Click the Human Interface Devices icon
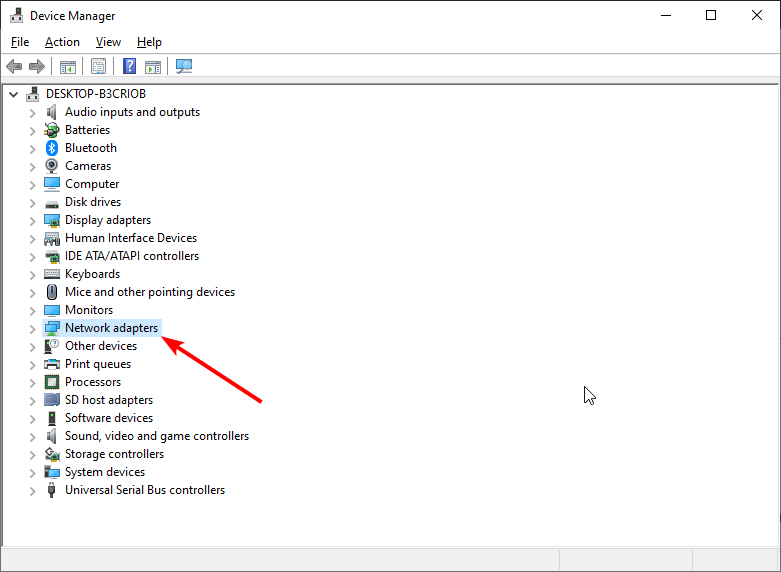This screenshot has width=781, height=572. (52, 239)
